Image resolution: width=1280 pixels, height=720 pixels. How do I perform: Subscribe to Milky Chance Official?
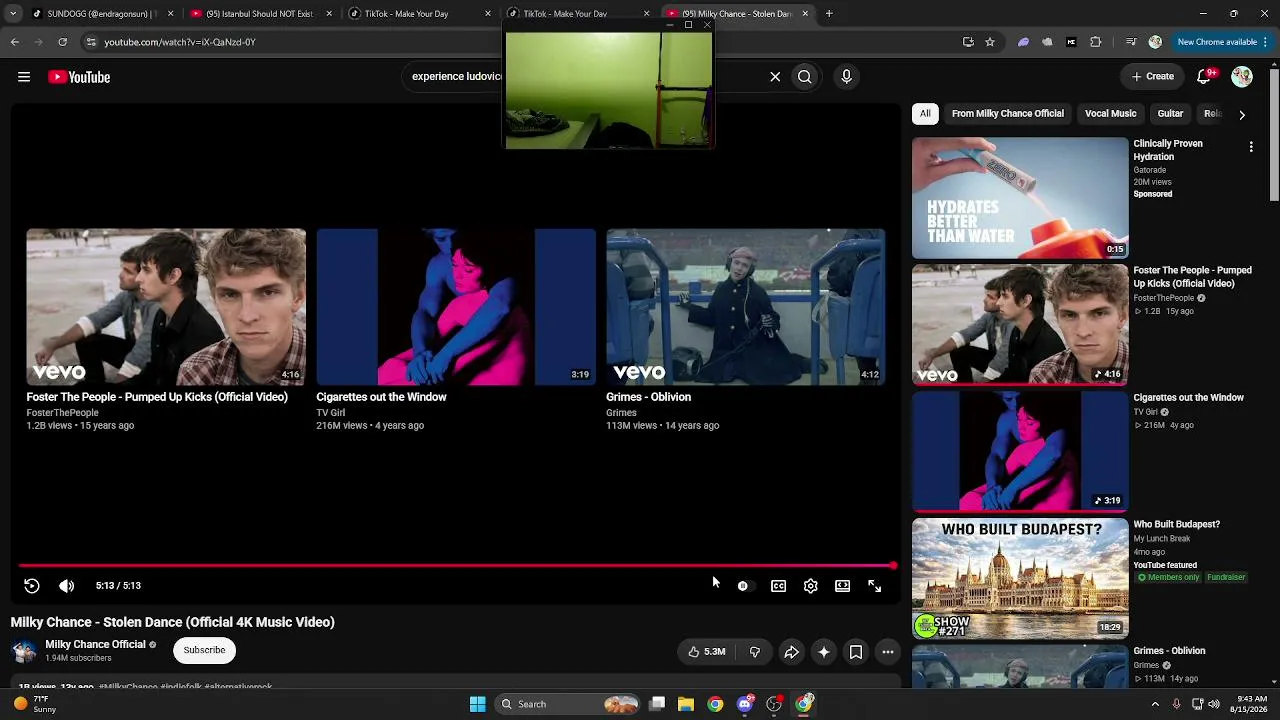click(x=204, y=650)
